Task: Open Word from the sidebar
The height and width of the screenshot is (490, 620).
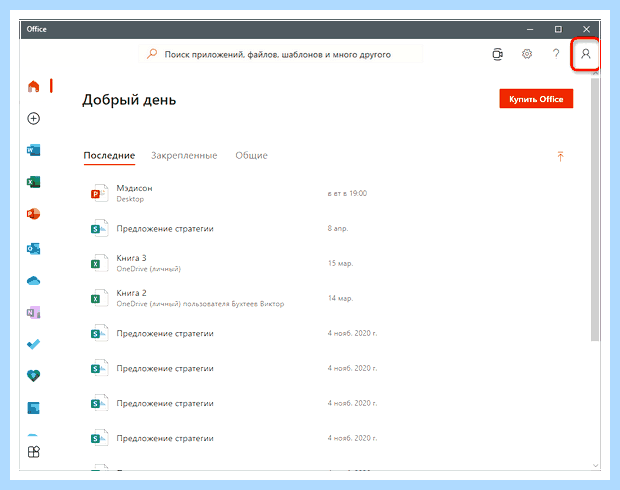Action: coord(34,150)
